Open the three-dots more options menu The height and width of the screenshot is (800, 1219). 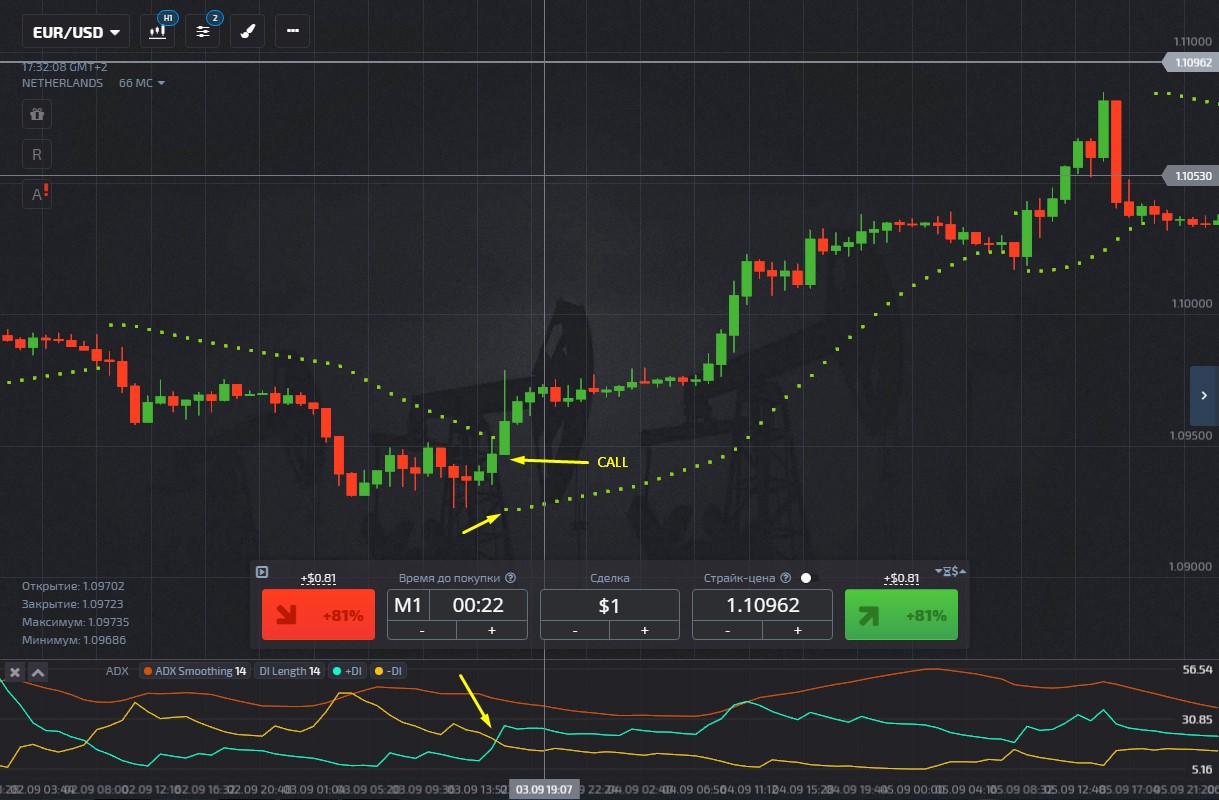point(292,31)
